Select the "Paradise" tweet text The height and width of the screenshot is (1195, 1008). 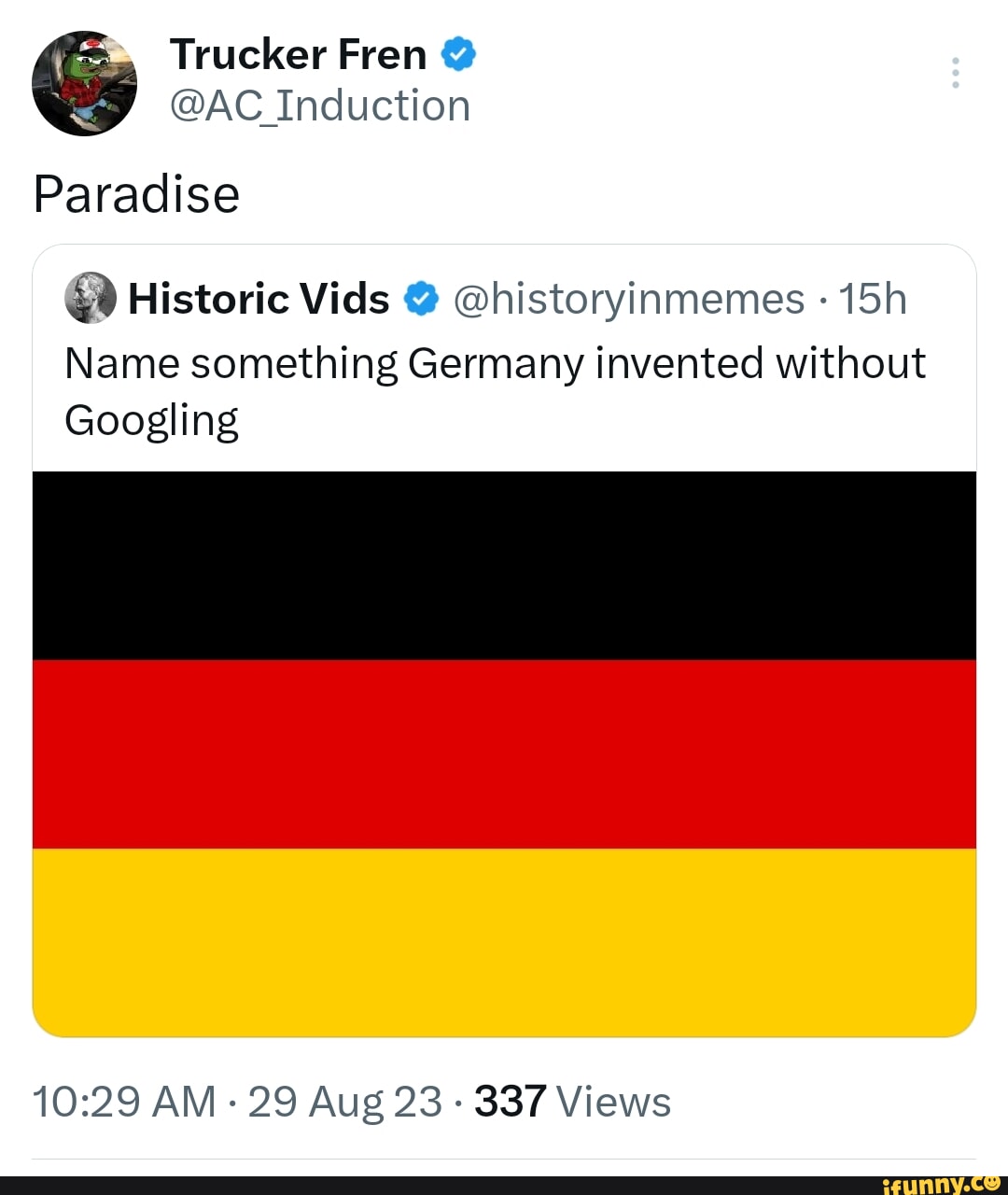click(137, 194)
